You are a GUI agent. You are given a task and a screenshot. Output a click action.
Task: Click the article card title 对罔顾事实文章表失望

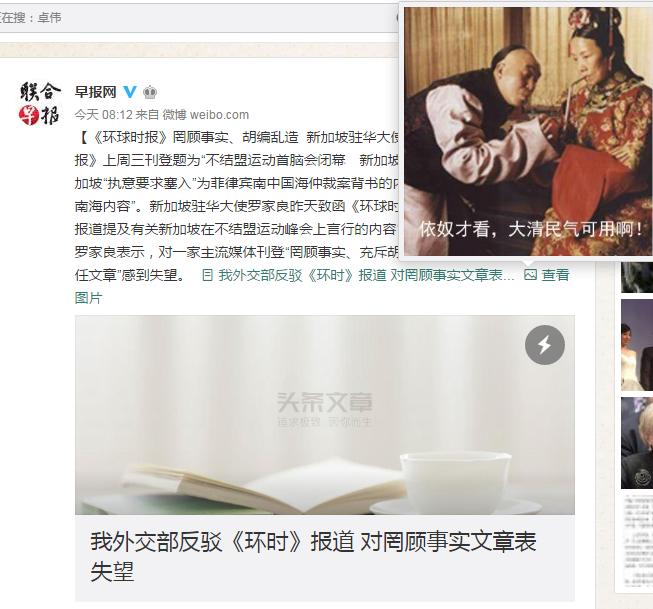pyautogui.click(x=313, y=557)
